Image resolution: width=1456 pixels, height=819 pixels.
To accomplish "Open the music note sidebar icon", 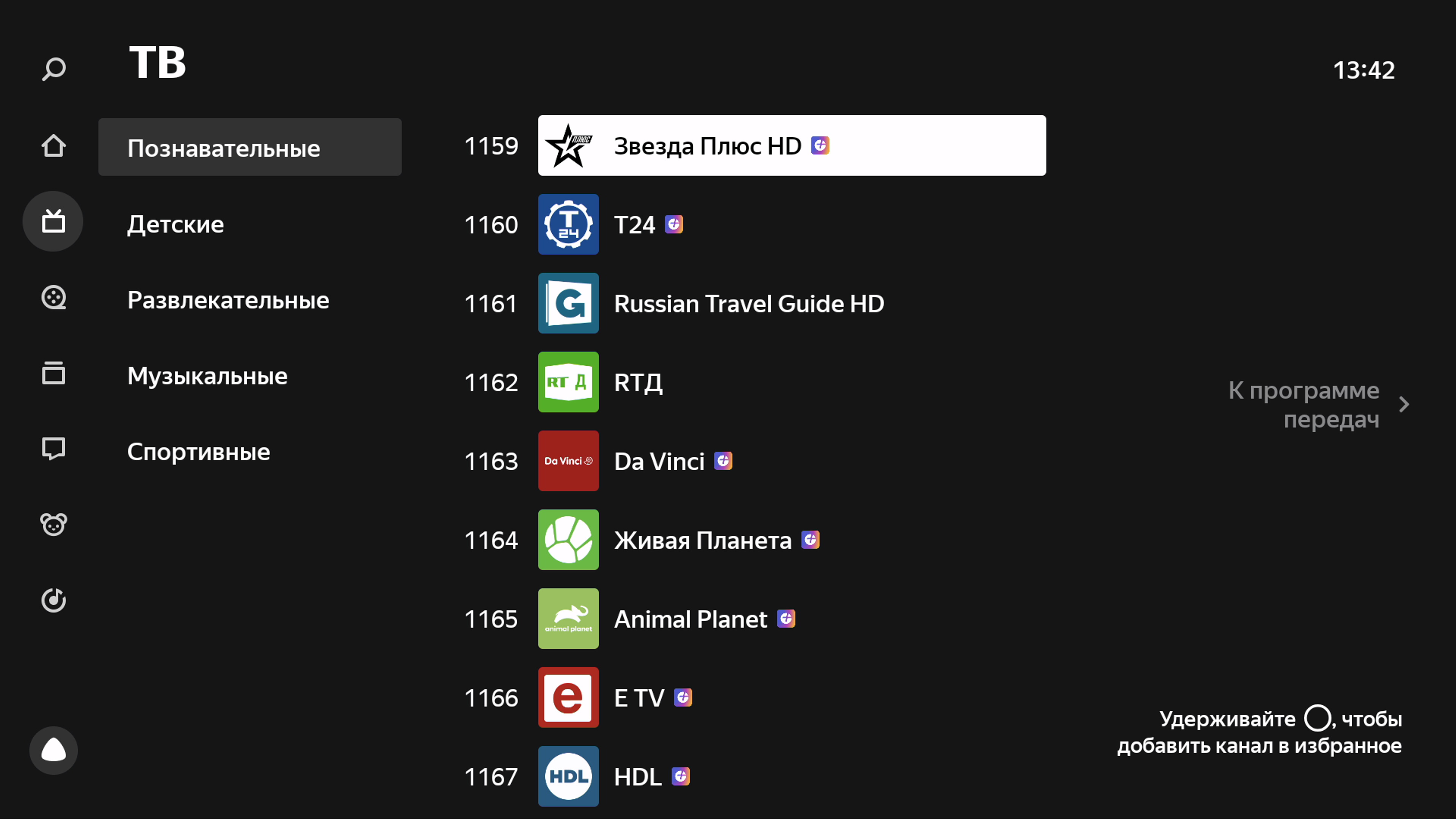I will [x=54, y=600].
